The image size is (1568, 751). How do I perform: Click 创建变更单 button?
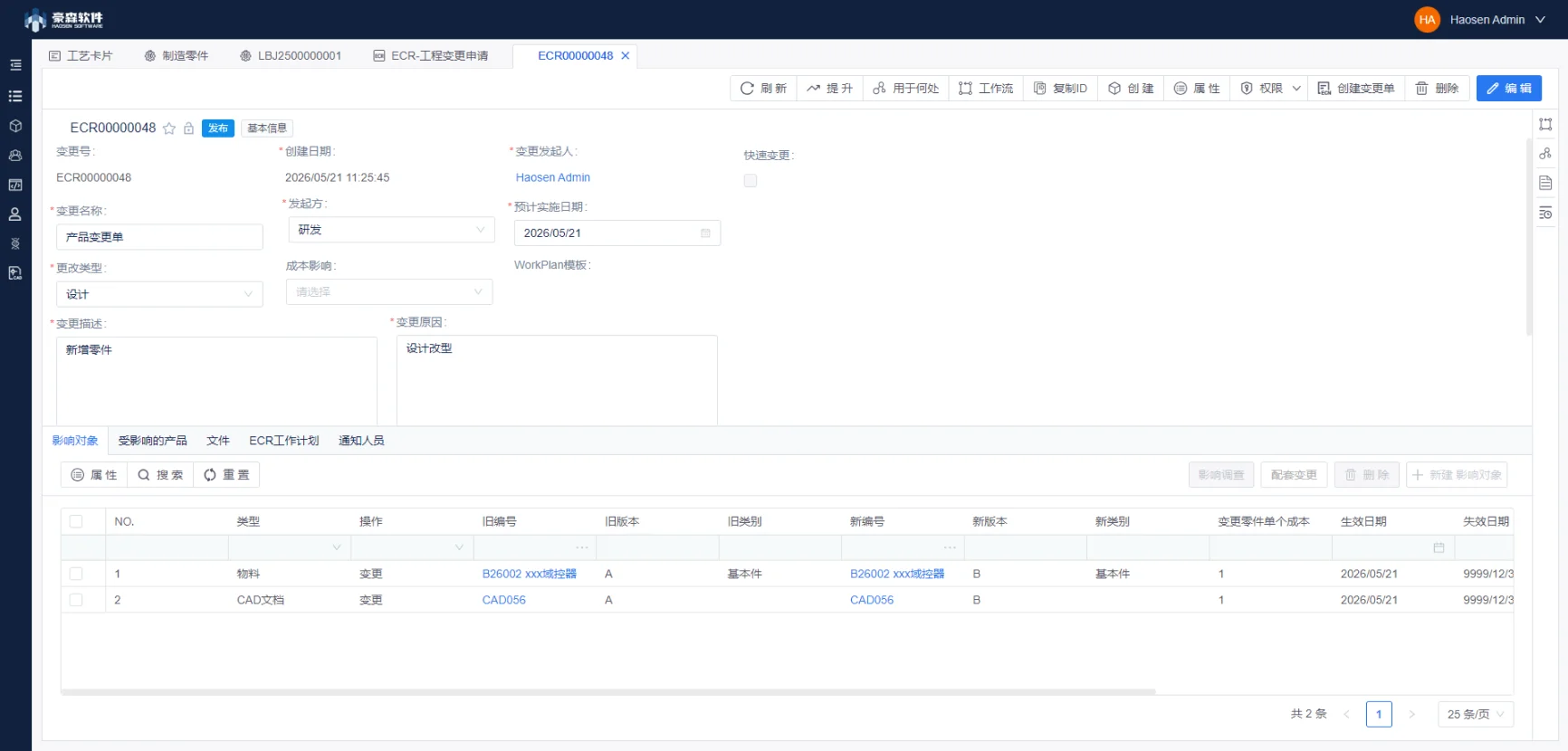click(1356, 88)
